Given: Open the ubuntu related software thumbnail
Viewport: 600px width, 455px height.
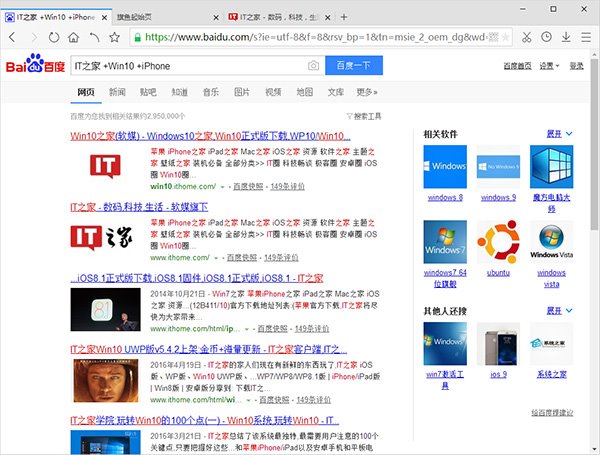Looking at the screenshot, I should point(498,243).
